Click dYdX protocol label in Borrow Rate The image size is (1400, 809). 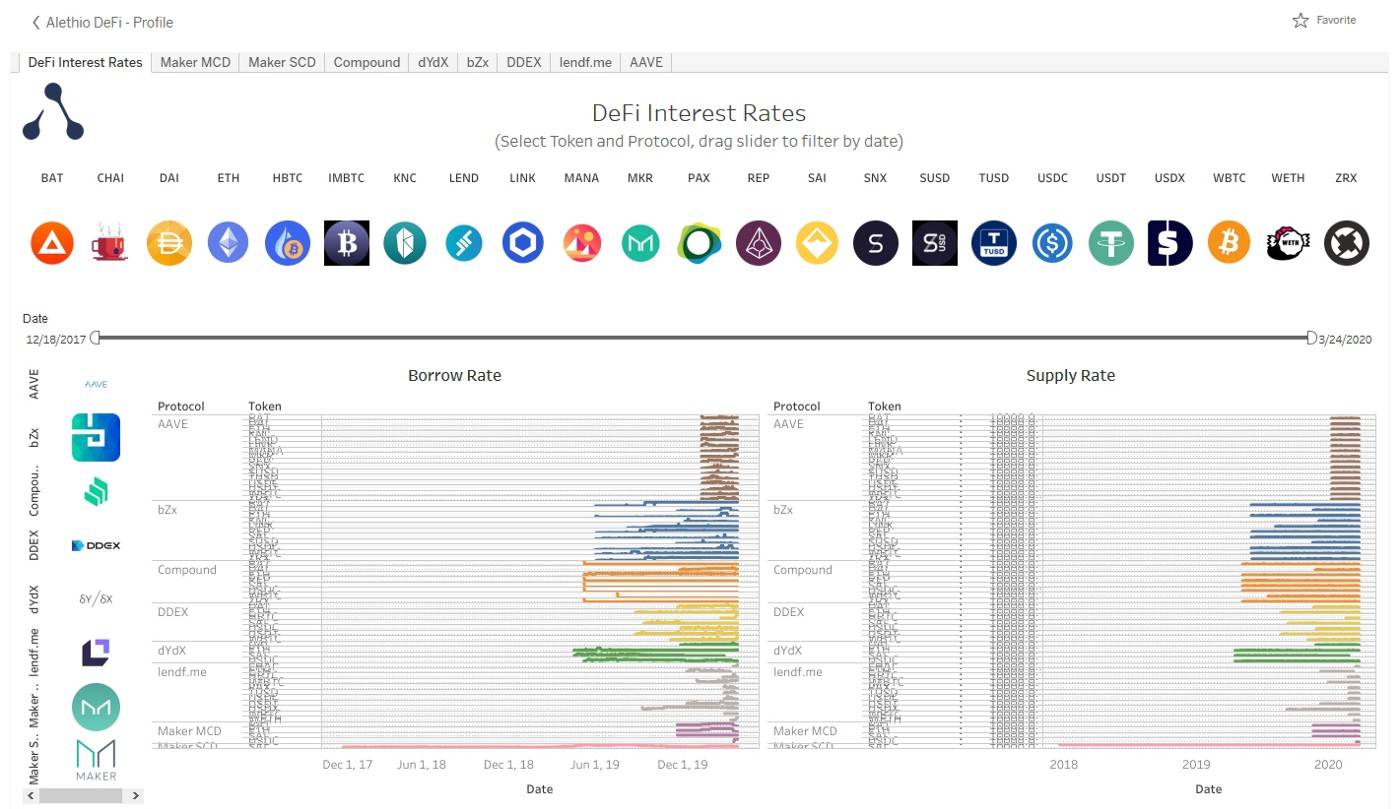click(172, 651)
